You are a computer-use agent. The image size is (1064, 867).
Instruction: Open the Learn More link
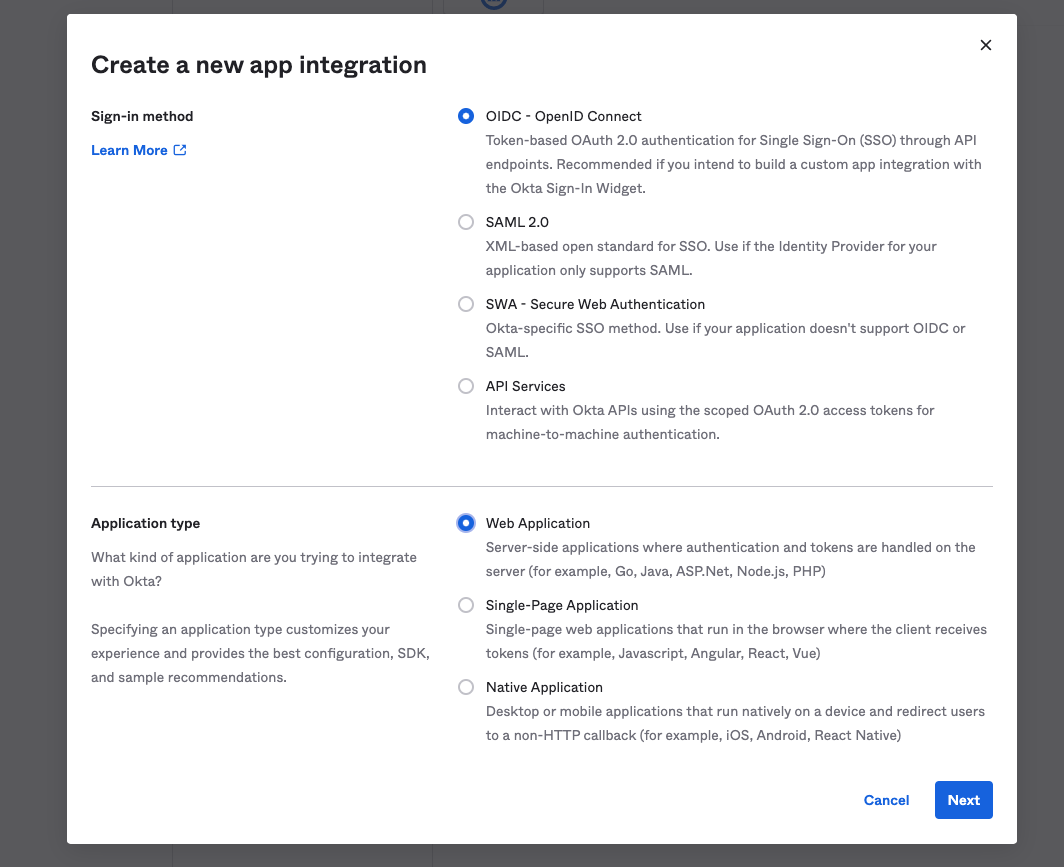point(138,150)
